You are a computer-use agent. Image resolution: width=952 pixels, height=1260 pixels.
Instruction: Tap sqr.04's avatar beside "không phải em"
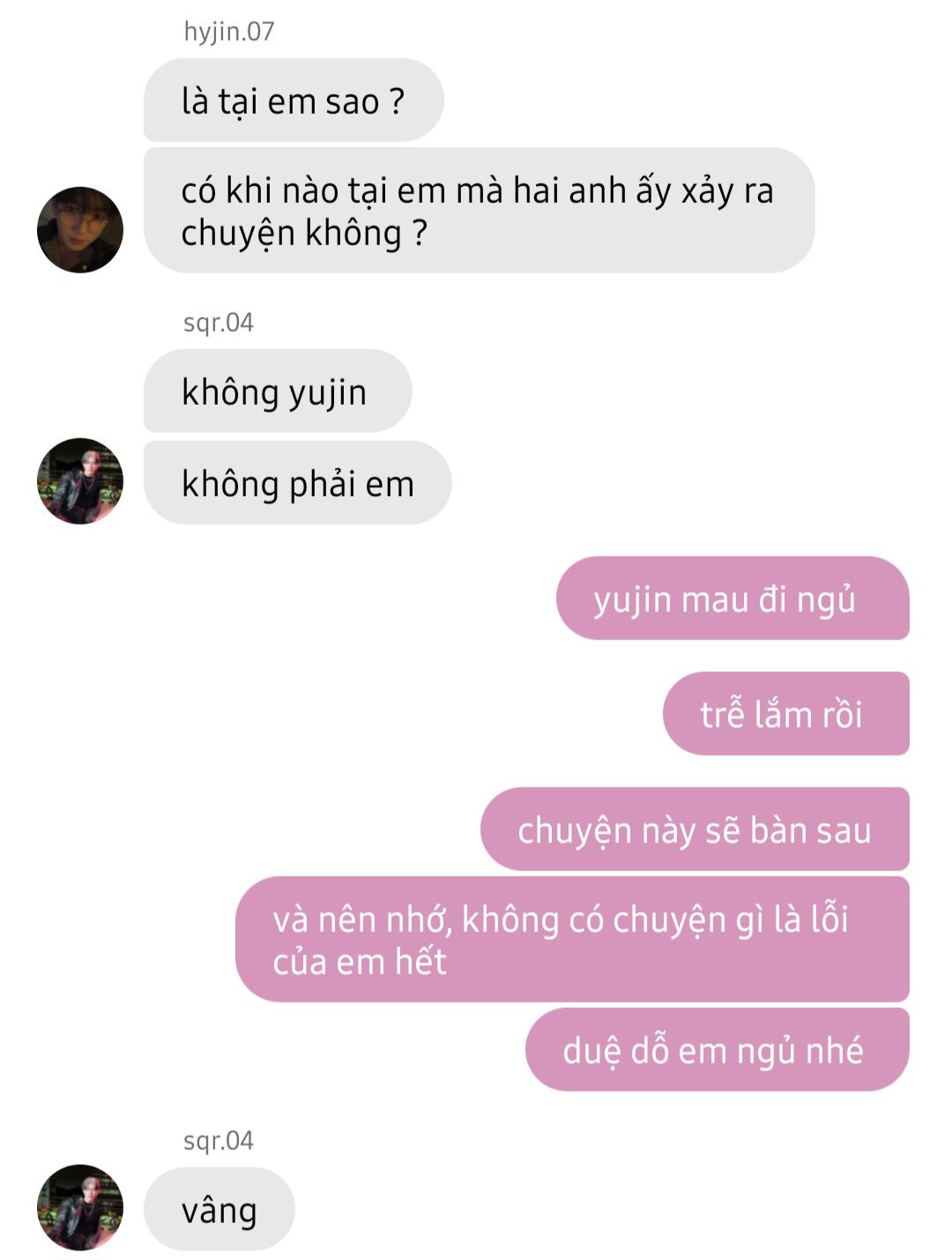click(x=80, y=481)
